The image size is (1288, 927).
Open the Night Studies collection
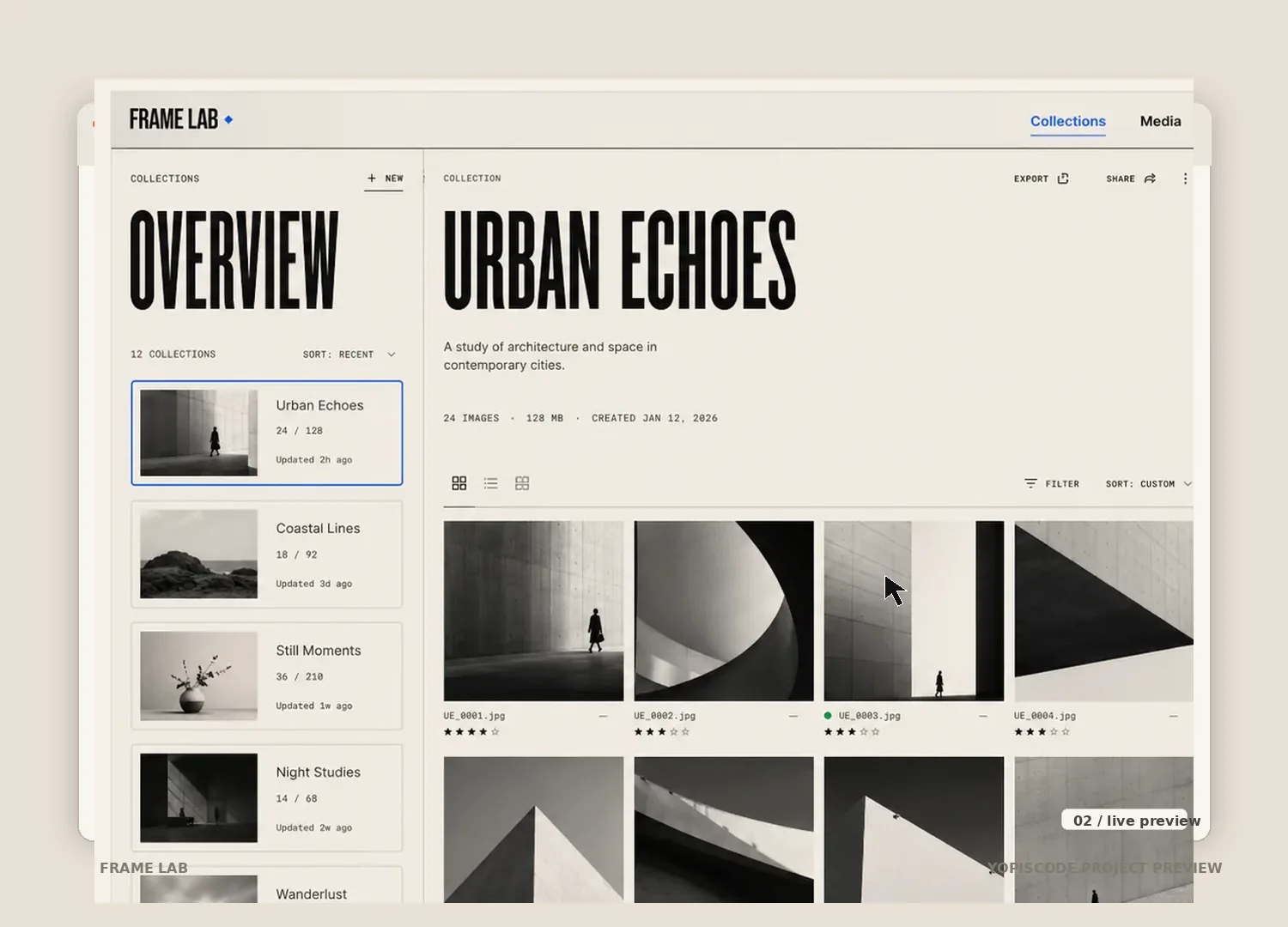(267, 798)
